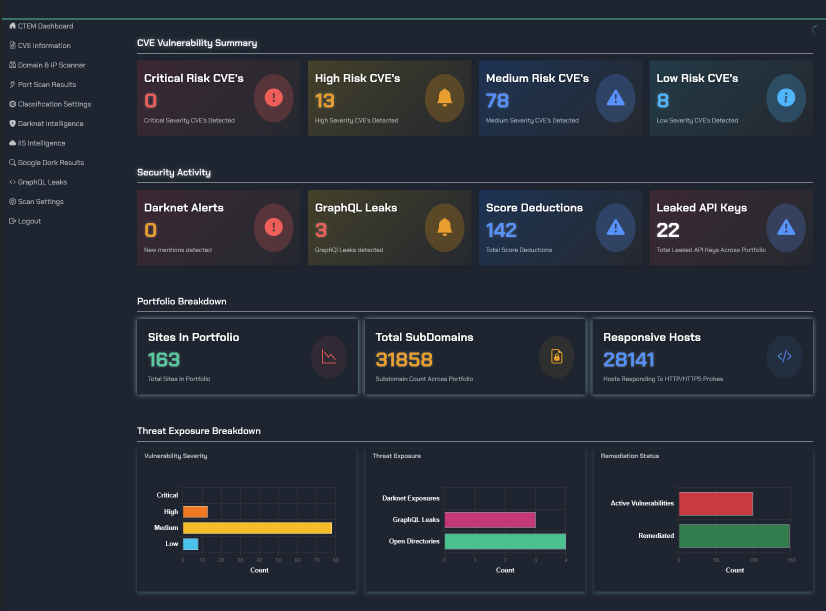Click the yellow Medium severity bar
The height and width of the screenshot is (611, 826).
(257, 527)
